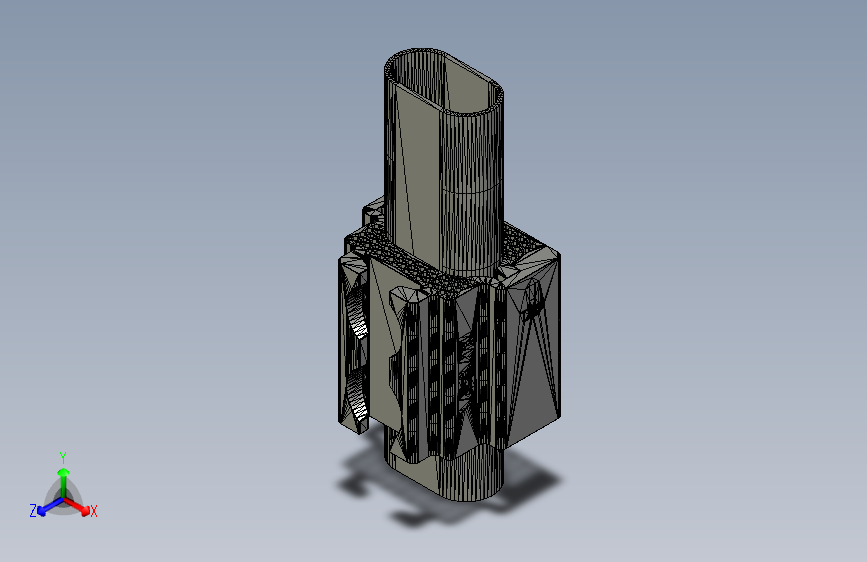Click the red X axis arrow on triad
Screen dimensions: 867x562
(77, 506)
